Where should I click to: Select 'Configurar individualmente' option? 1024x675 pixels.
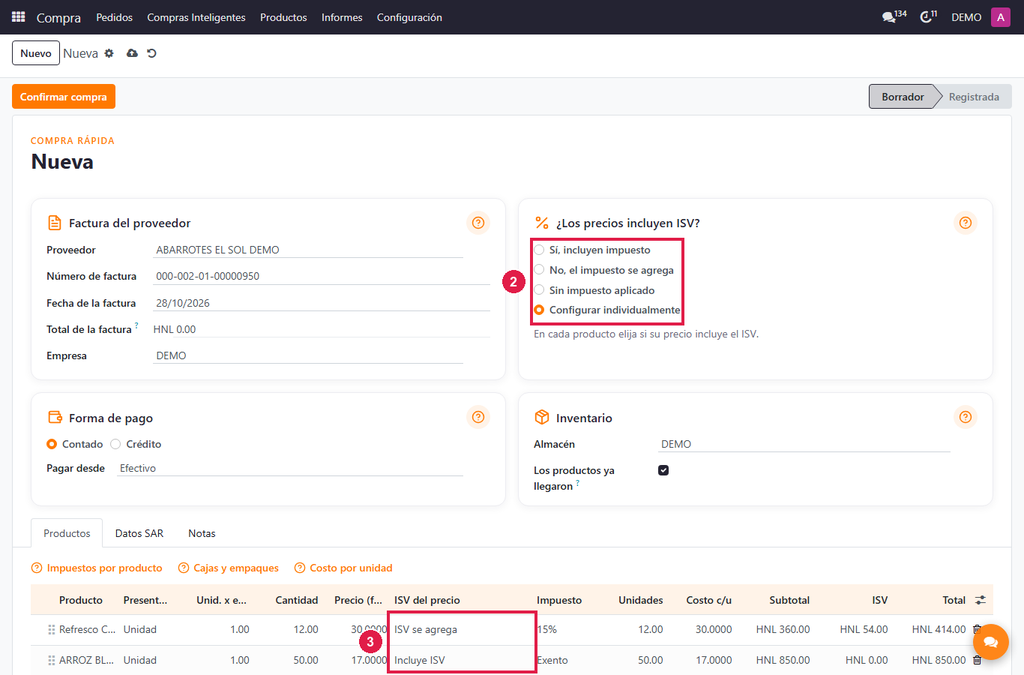point(539,310)
